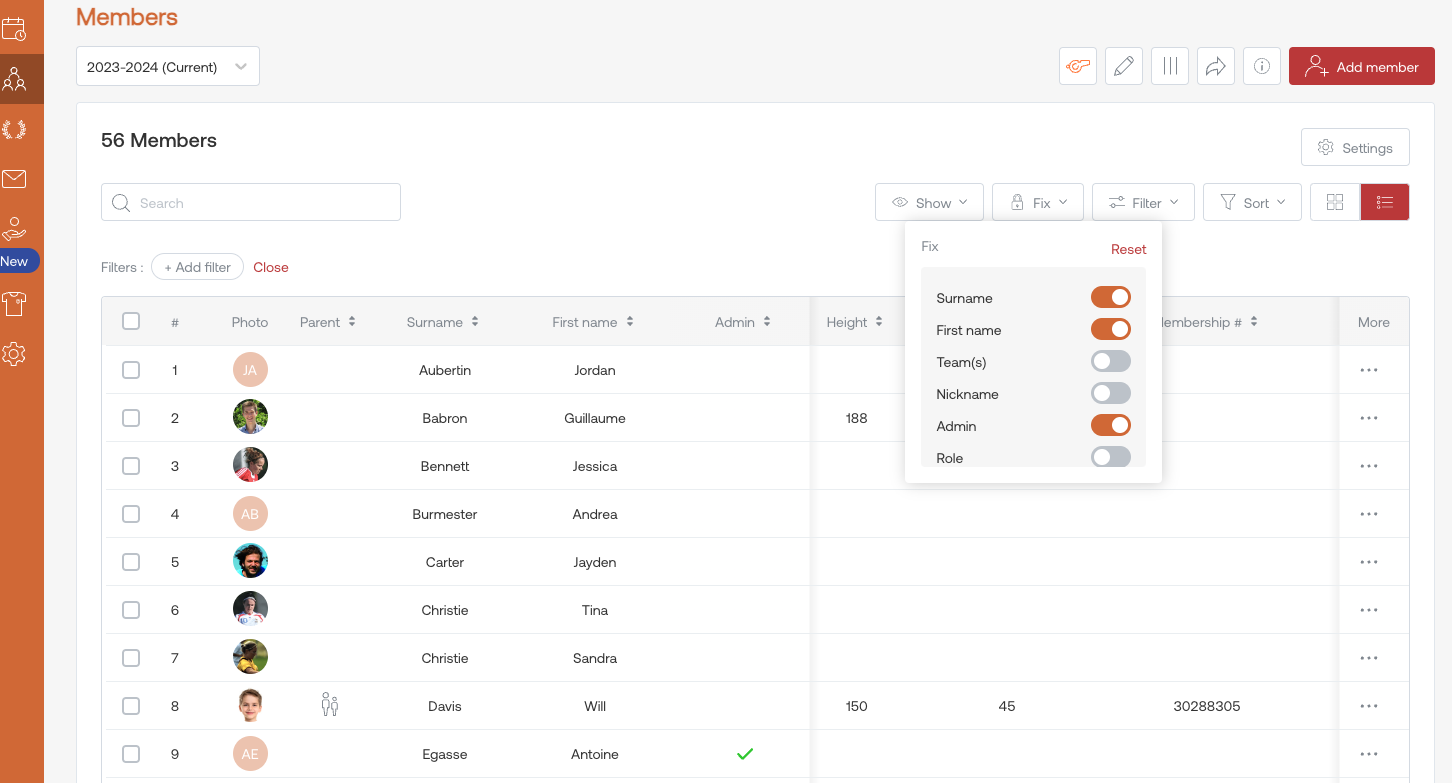The height and width of the screenshot is (783, 1452).
Task: Sort by Parent column header
Action: pyautogui.click(x=328, y=322)
